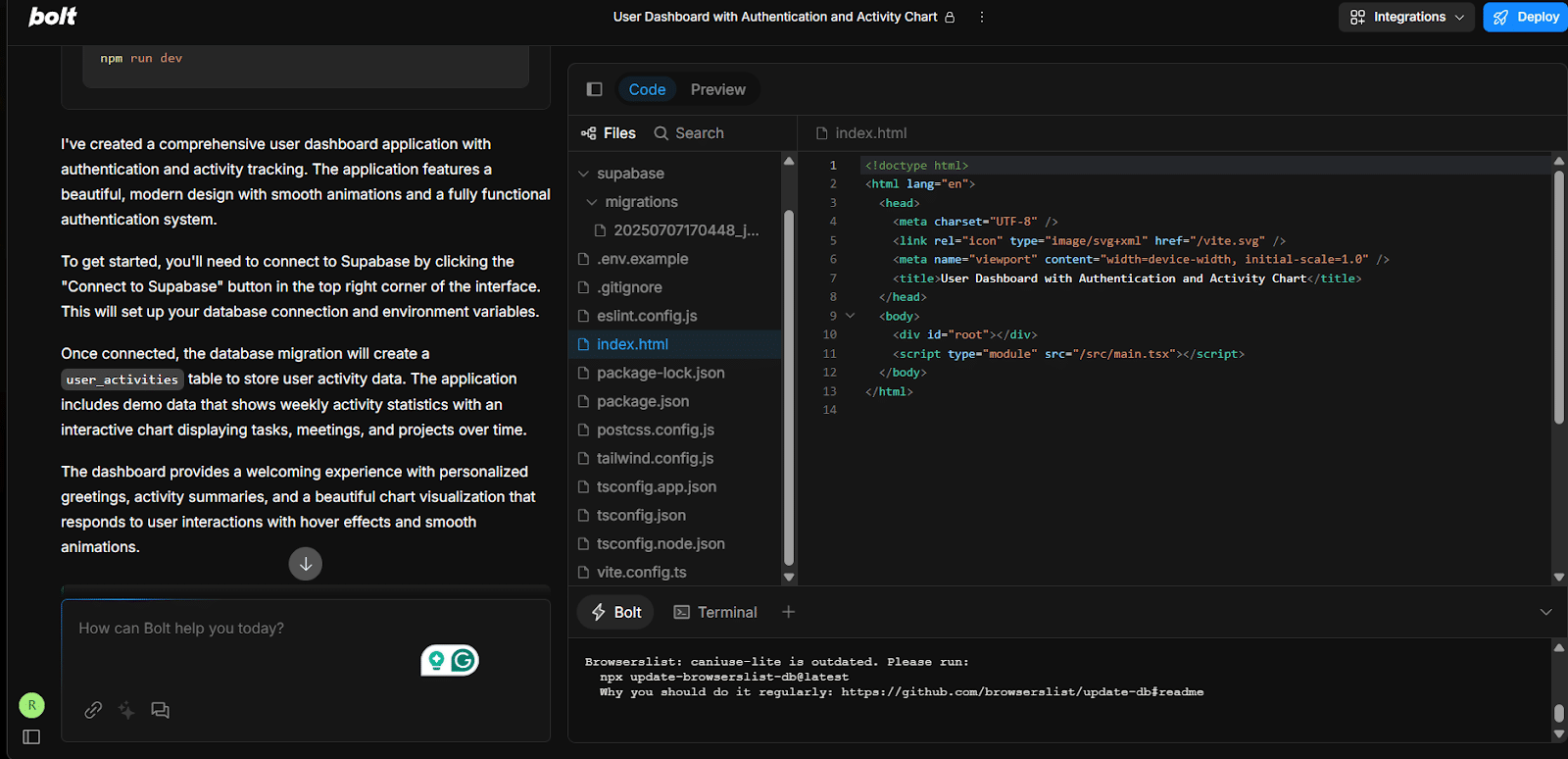Image resolution: width=1568 pixels, height=759 pixels.
Task: Click the Terminal tab's console icon
Action: 681,612
